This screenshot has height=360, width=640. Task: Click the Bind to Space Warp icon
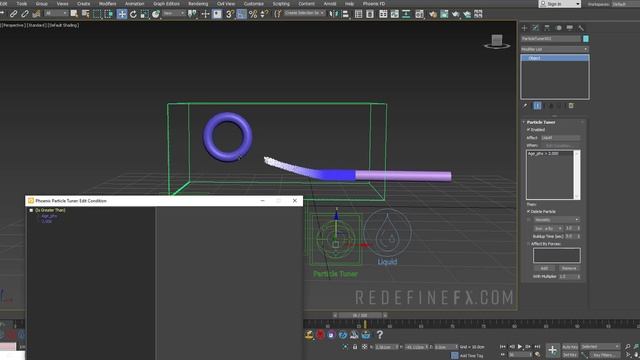[36, 14]
